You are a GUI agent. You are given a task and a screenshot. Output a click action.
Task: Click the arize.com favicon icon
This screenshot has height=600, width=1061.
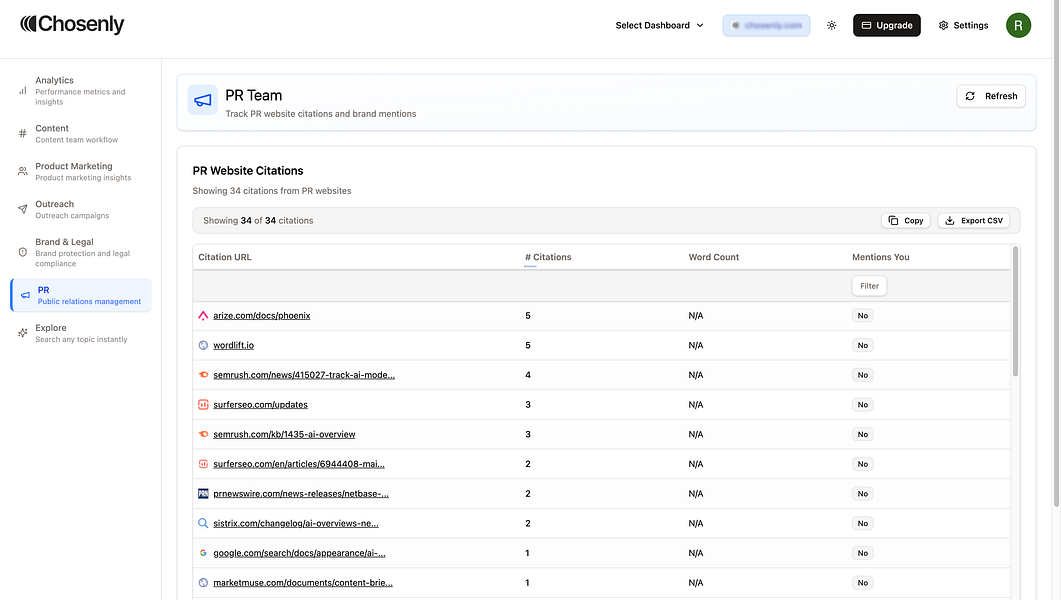tap(203, 316)
